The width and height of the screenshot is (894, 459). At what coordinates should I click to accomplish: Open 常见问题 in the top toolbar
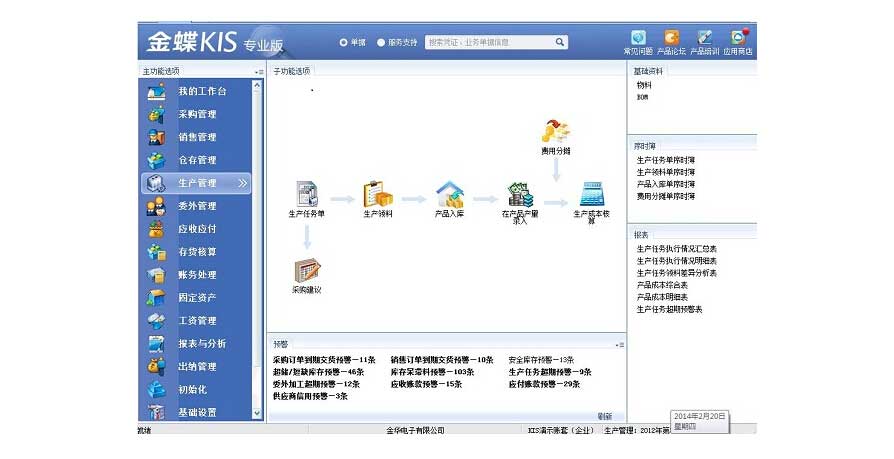[637, 38]
